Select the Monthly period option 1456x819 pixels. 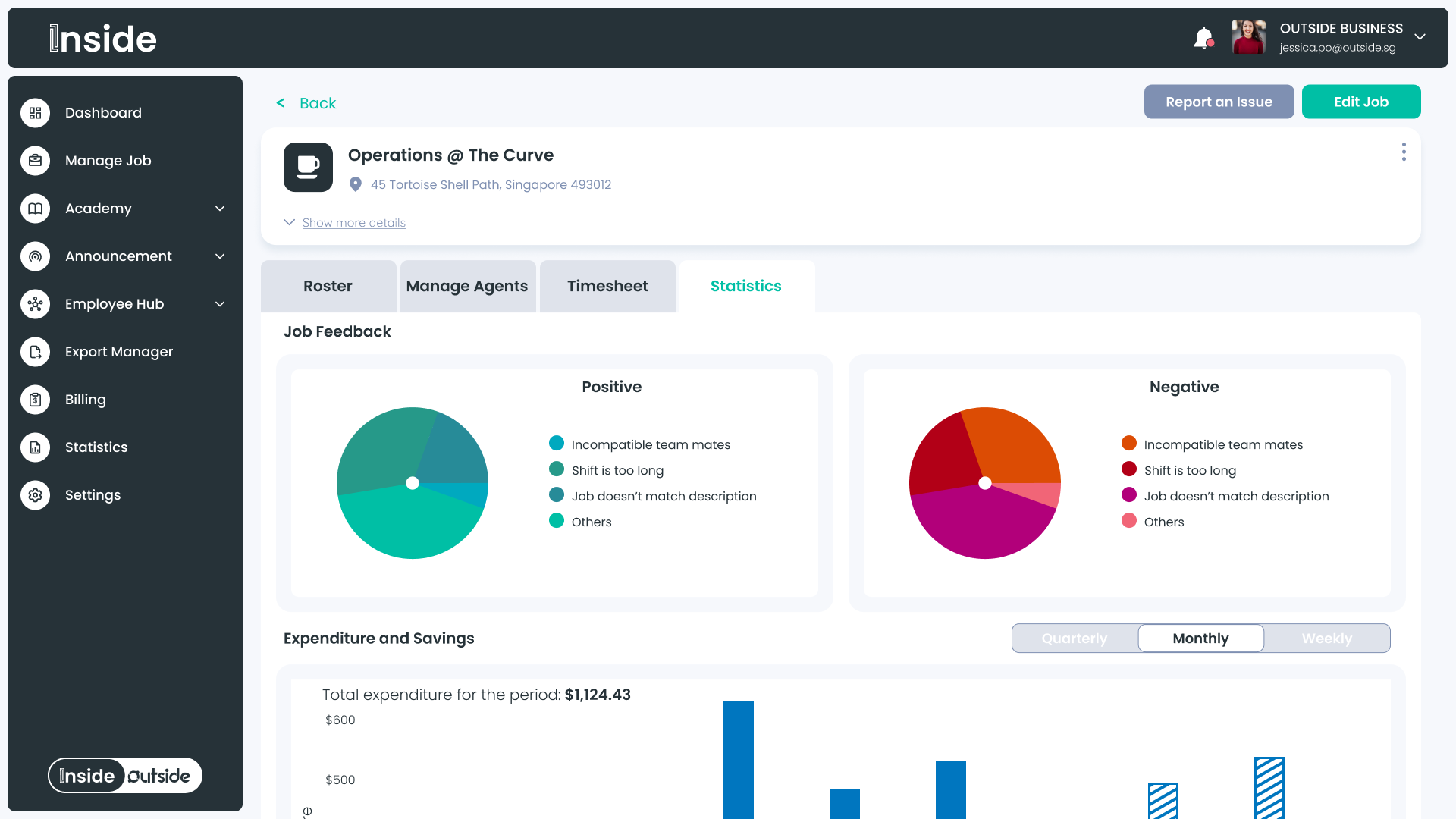1200,639
